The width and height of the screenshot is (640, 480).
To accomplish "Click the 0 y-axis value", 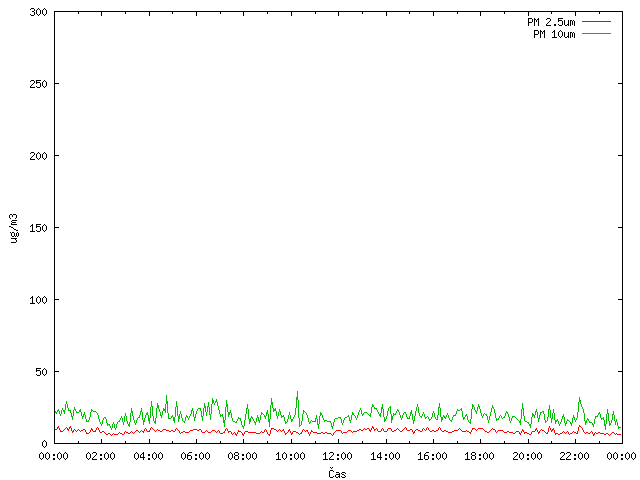I will point(44,444).
